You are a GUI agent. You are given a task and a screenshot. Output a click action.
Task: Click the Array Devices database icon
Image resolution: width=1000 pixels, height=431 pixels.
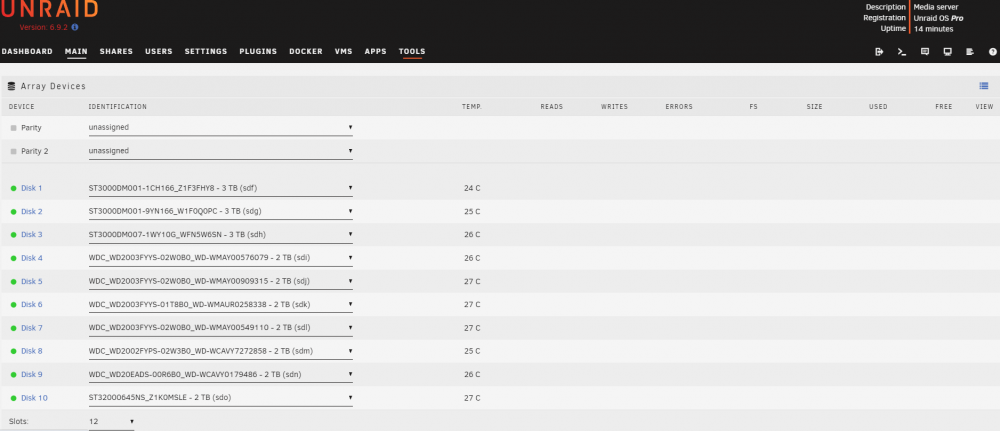[x=11, y=86]
